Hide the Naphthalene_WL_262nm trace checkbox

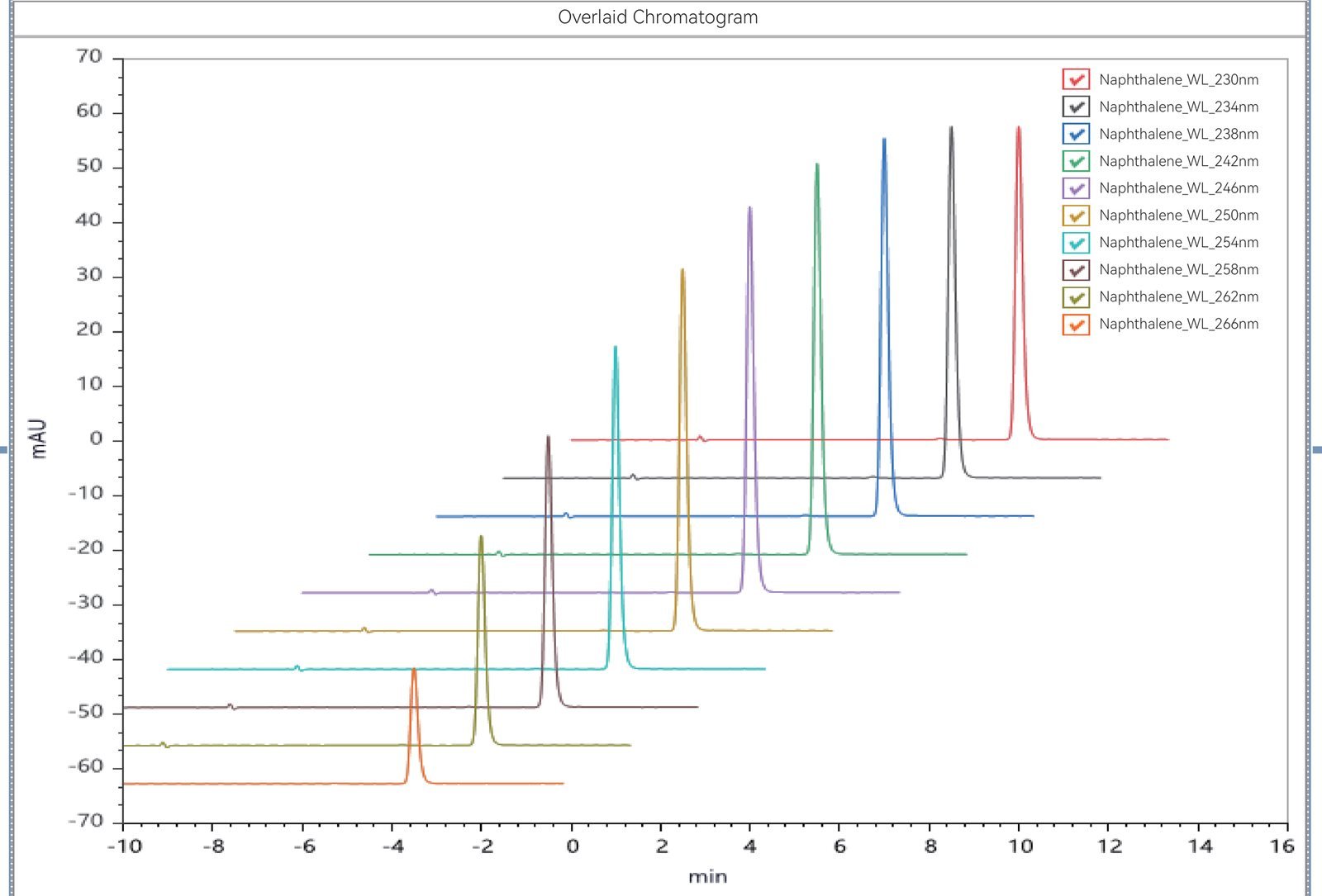(x=1076, y=297)
